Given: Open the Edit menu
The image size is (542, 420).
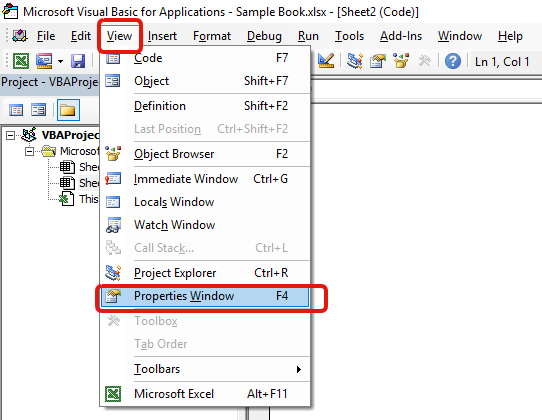Looking at the screenshot, I should point(81,36).
